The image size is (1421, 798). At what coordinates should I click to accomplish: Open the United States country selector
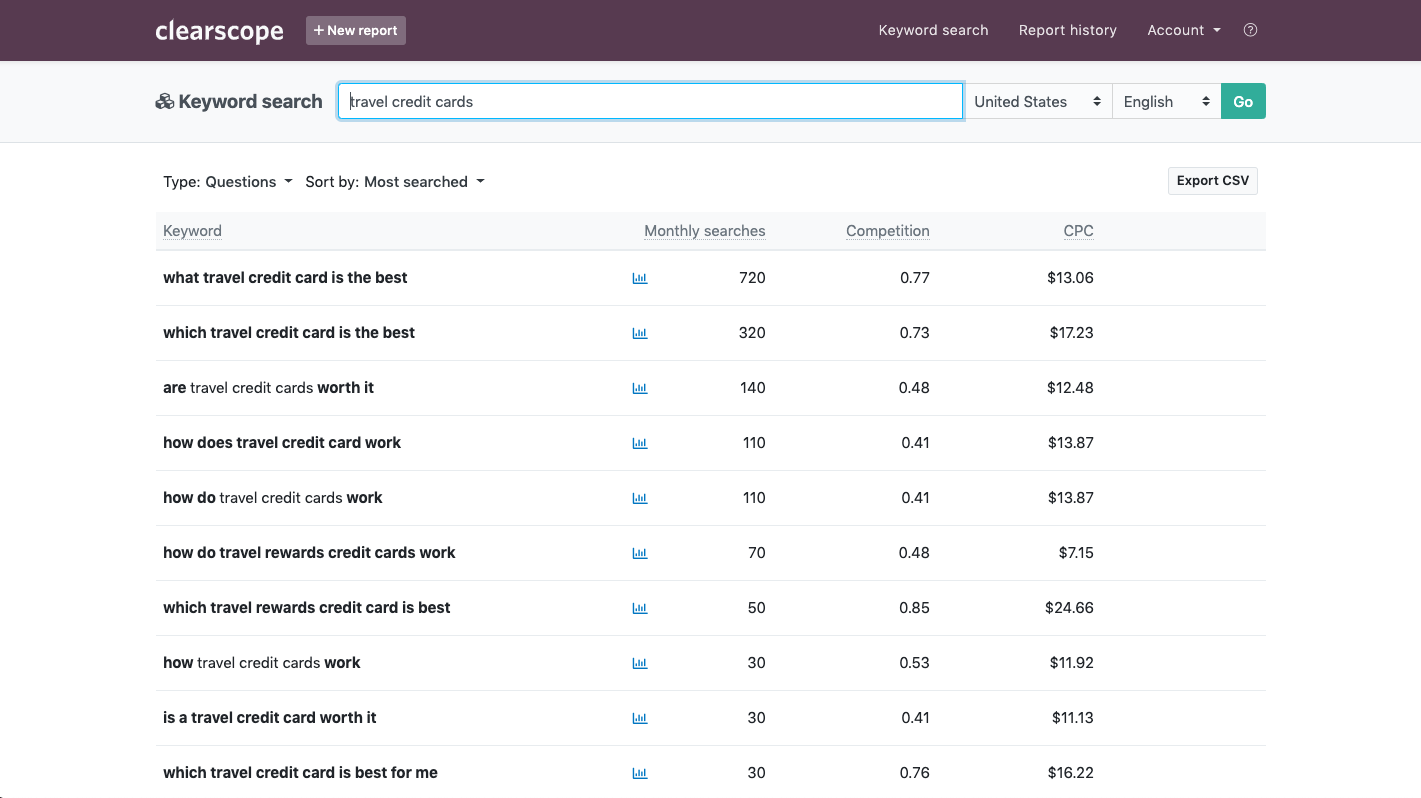1038,101
